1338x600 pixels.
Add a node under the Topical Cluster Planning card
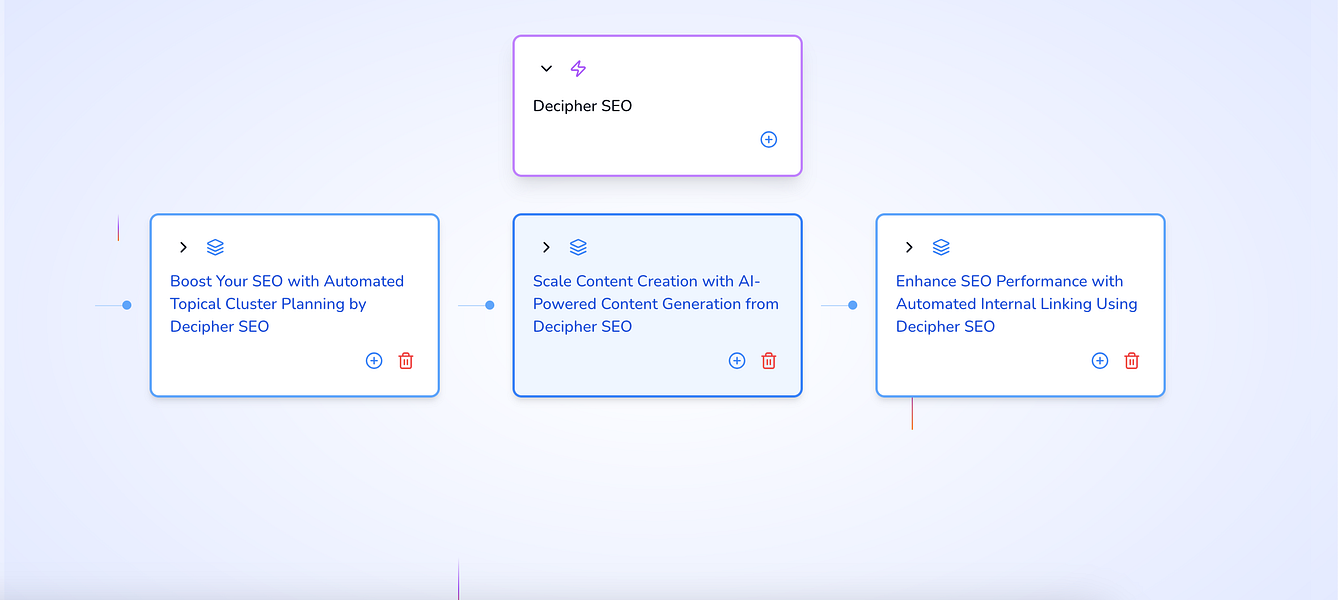tap(374, 361)
